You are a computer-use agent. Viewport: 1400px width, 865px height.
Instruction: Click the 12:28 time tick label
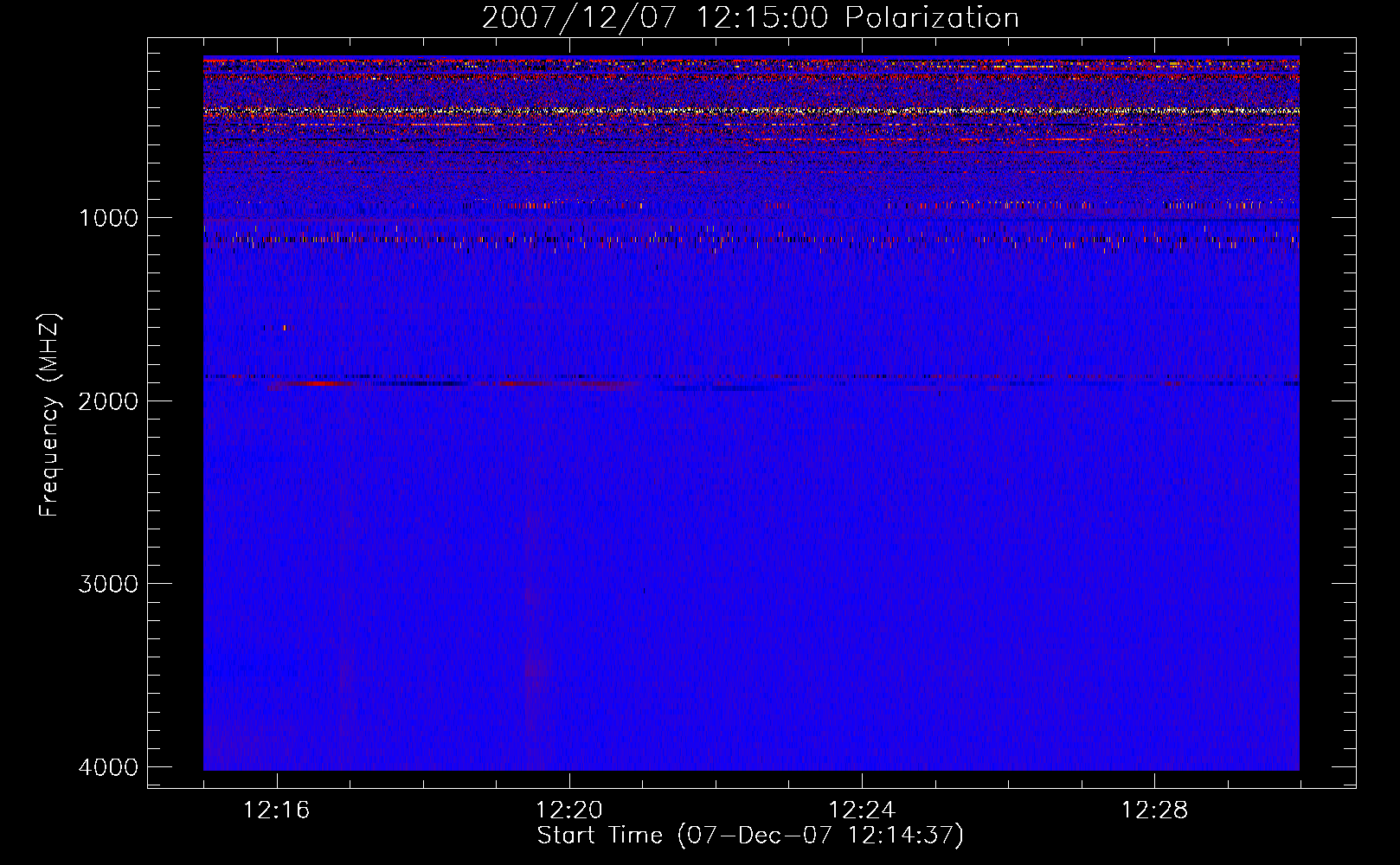click(1154, 811)
